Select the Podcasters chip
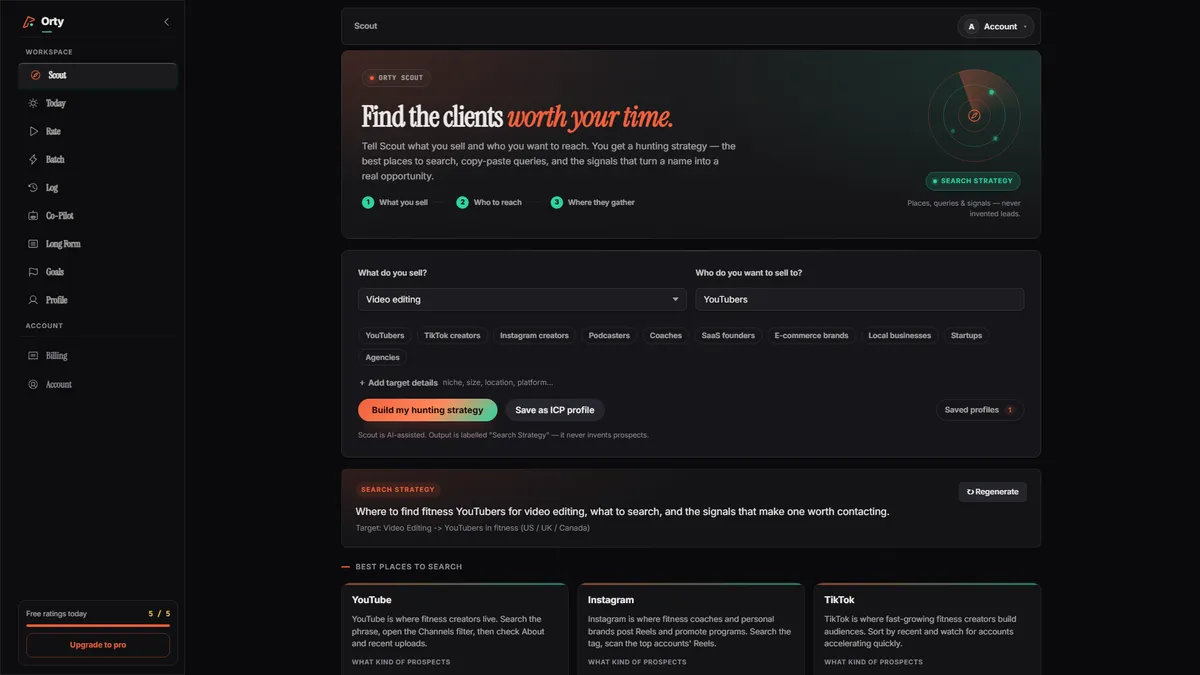The image size is (1200, 675). 609,335
